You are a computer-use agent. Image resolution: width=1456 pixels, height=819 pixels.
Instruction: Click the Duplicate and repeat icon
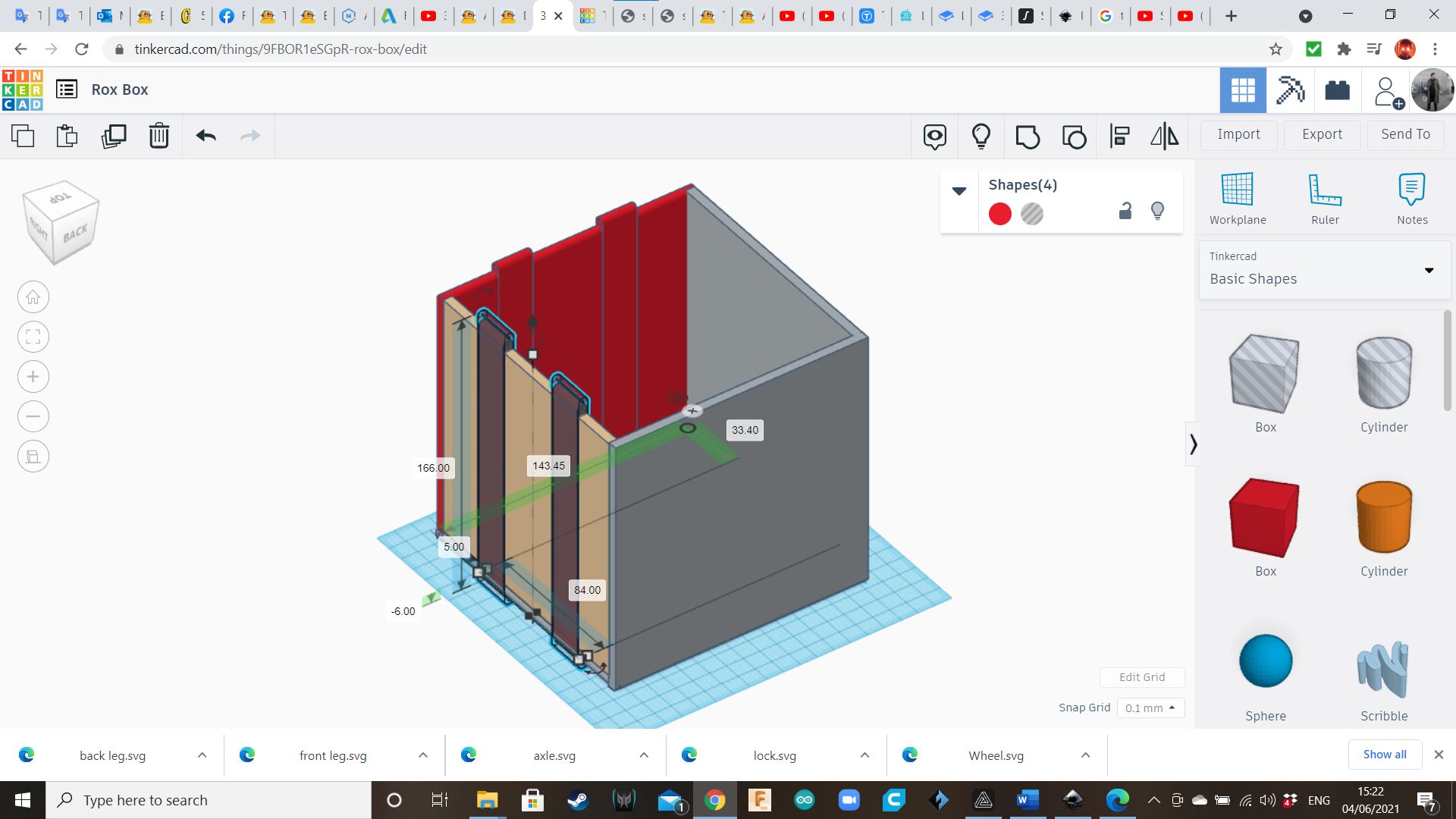tap(114, 136)
